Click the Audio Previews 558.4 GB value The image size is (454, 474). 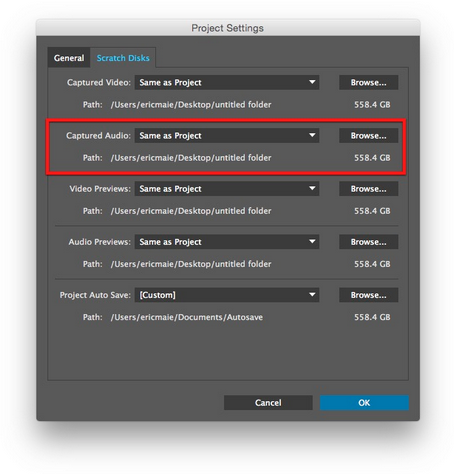pos(372,264)
